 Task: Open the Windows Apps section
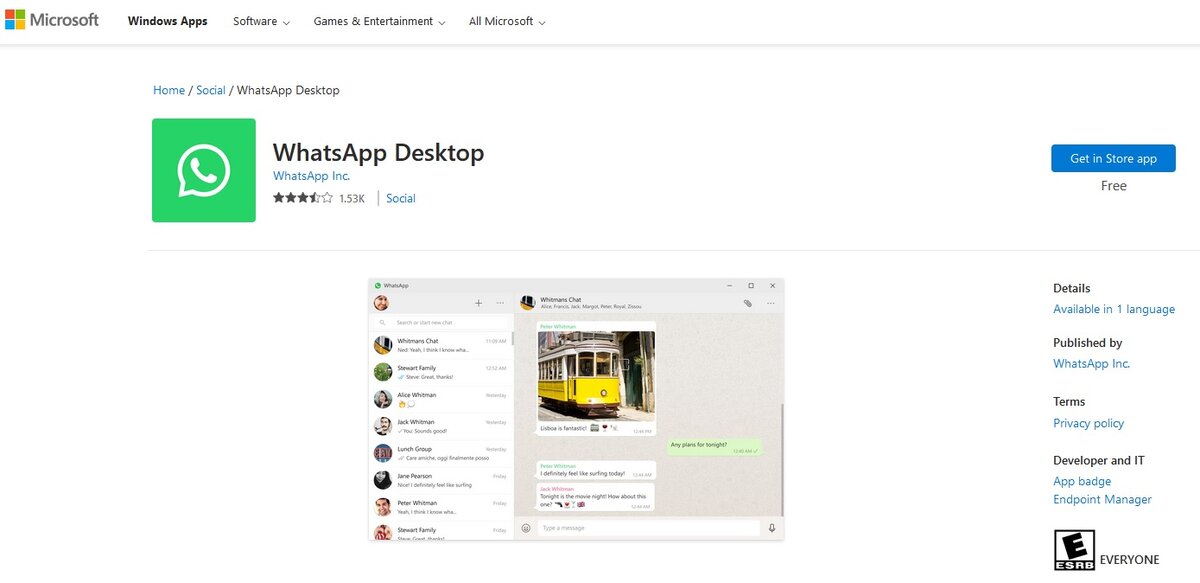click(168, 21)
